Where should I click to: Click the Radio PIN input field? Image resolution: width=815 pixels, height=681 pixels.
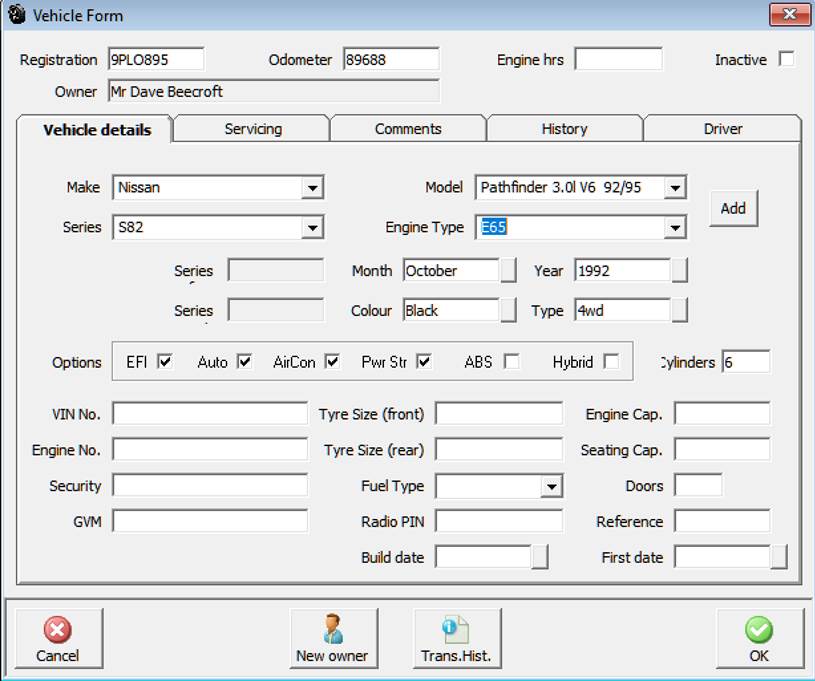click(x=499, y=521)
